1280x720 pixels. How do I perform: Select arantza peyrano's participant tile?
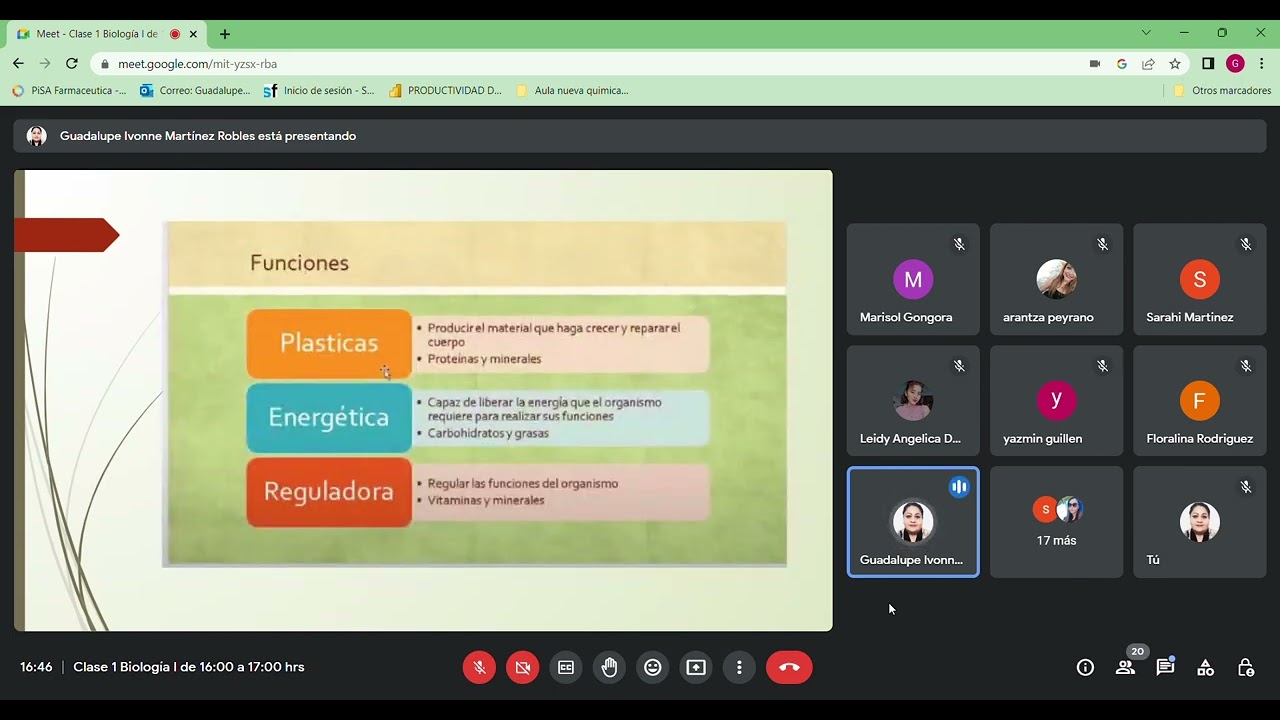1056,279
